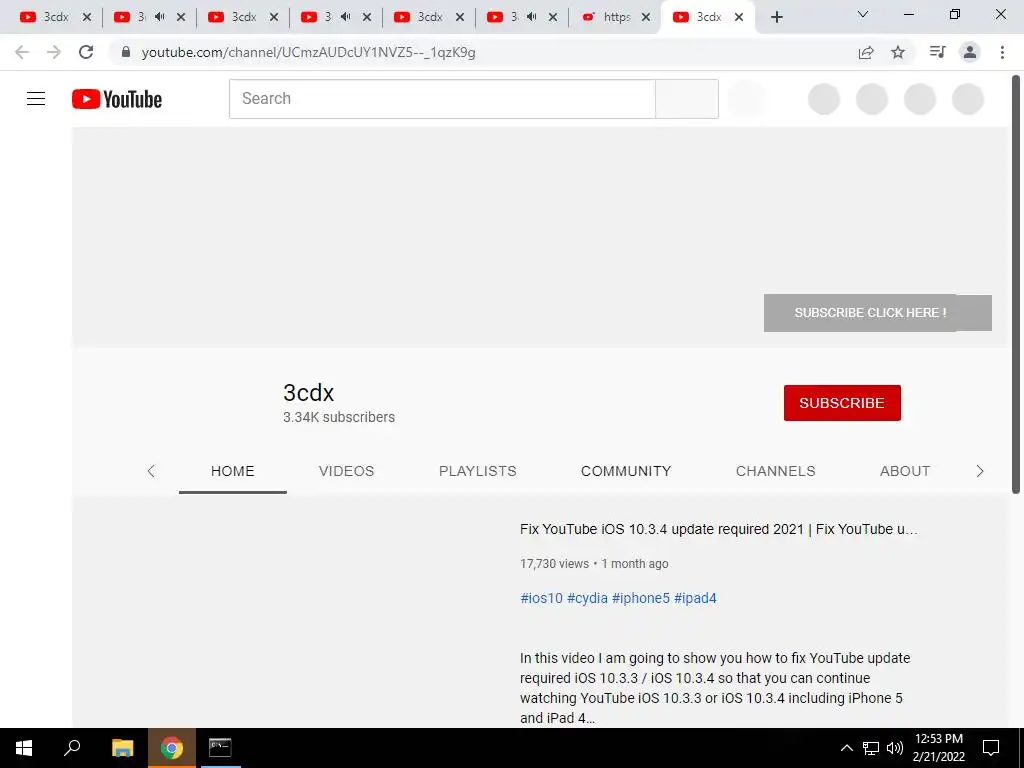This screenshot has width=1024, height=768.
Task: Click the network tray icon
Action: click(871, 748)
